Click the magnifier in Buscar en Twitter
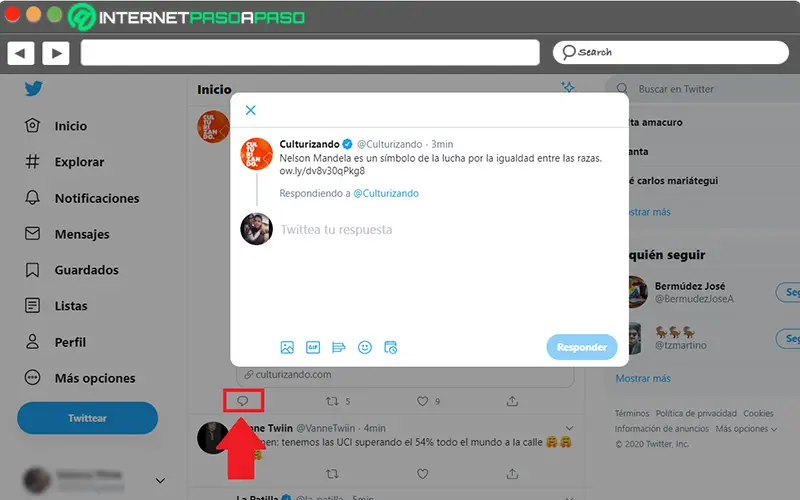800x500 pixels. 622,89
